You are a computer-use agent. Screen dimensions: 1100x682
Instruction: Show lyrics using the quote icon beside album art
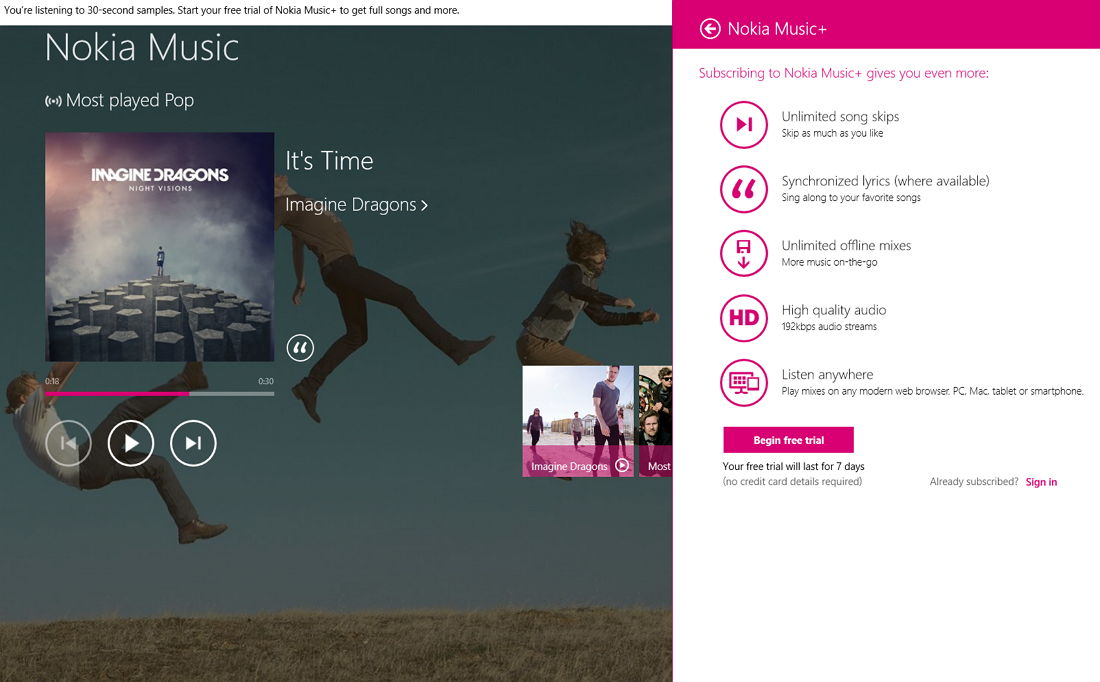[300, 347]
